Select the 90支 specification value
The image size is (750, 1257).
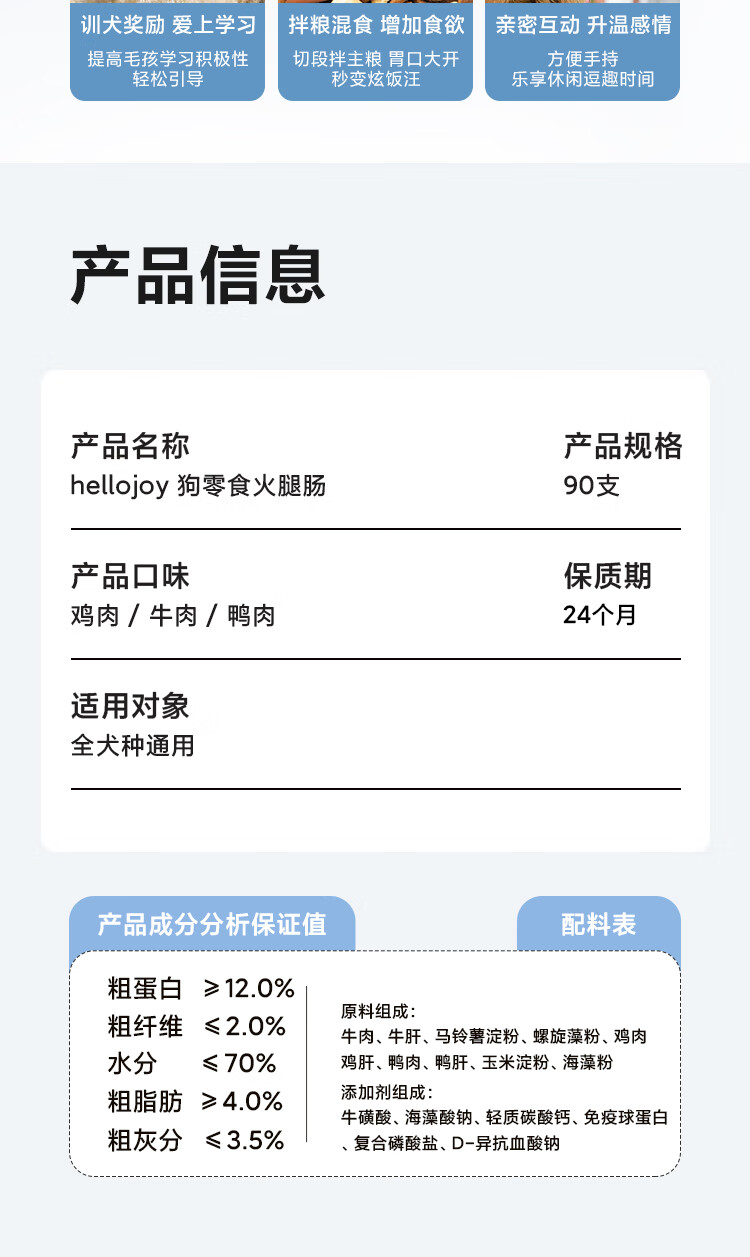click(x=591, y=486)
